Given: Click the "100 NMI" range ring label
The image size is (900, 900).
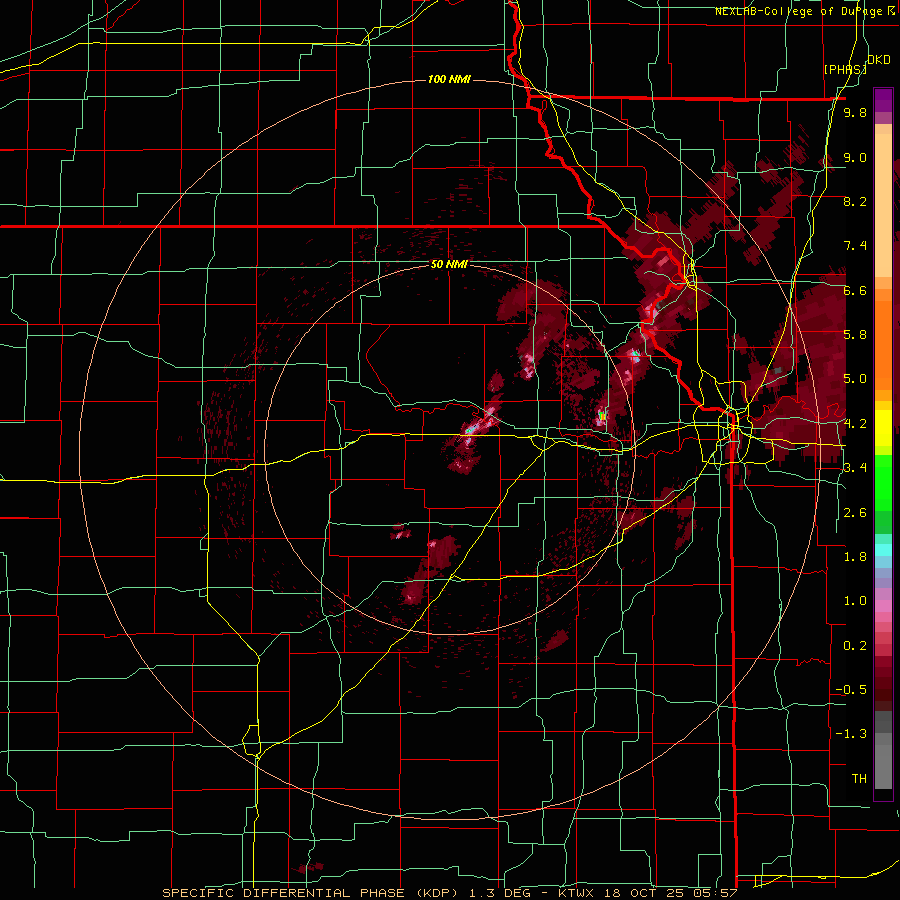Looking at the screenshot, I should point(449,79).
